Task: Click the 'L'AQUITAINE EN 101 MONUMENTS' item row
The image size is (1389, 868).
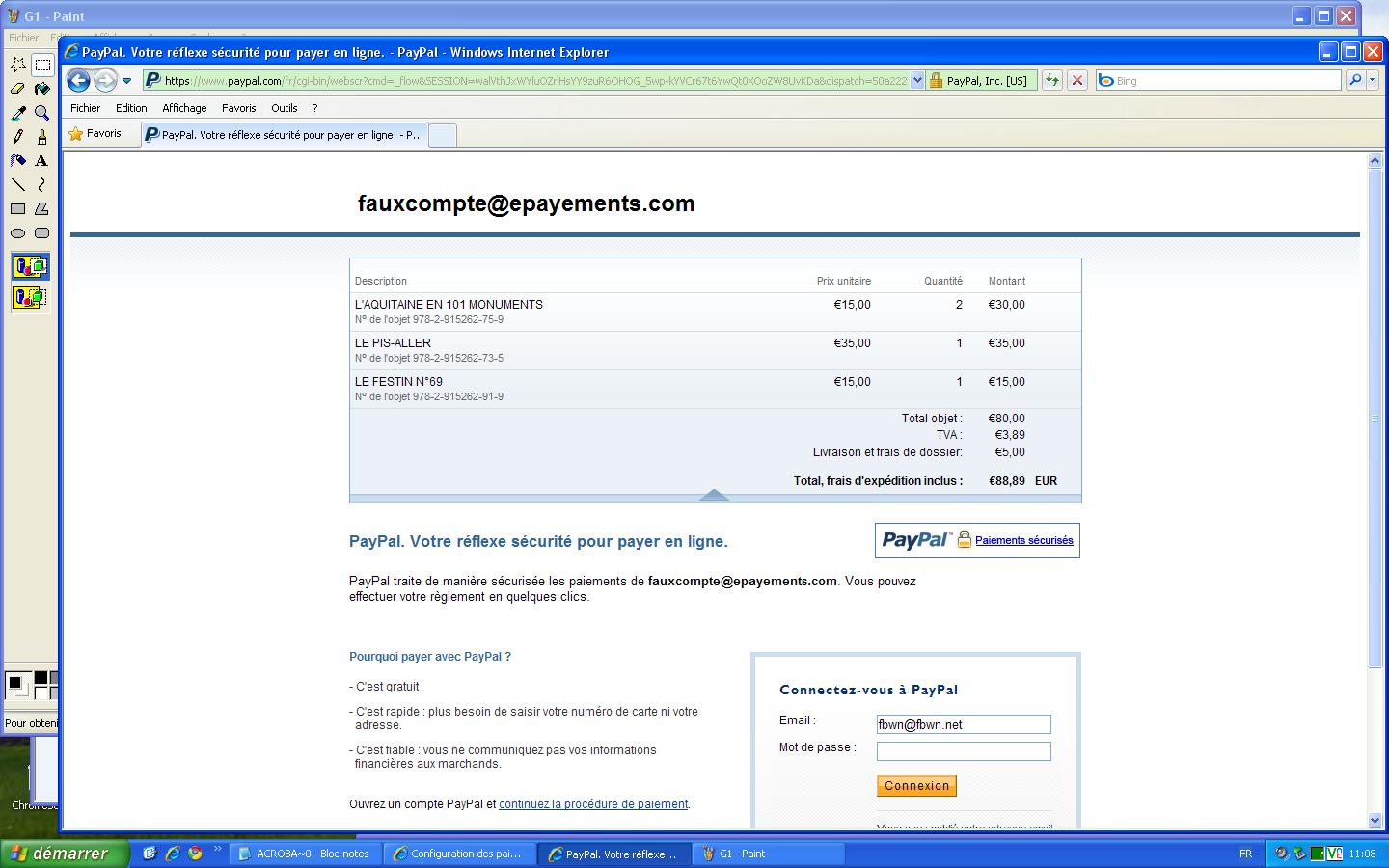Action: [x=715, y=312]
